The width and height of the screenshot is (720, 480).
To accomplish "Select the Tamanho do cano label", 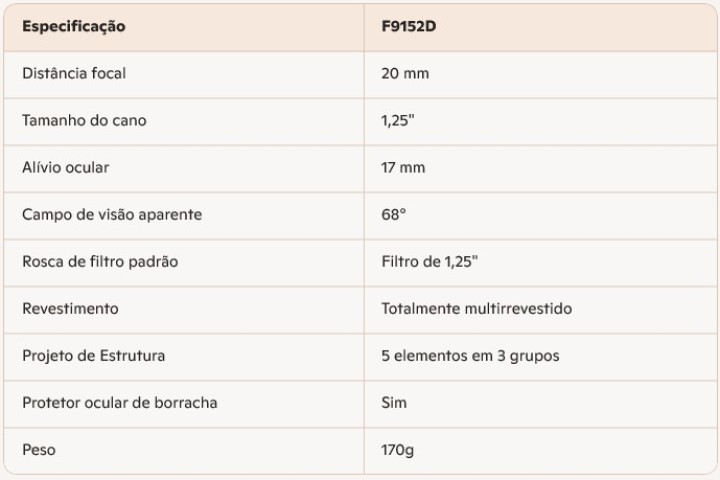I will pos(84,120).
